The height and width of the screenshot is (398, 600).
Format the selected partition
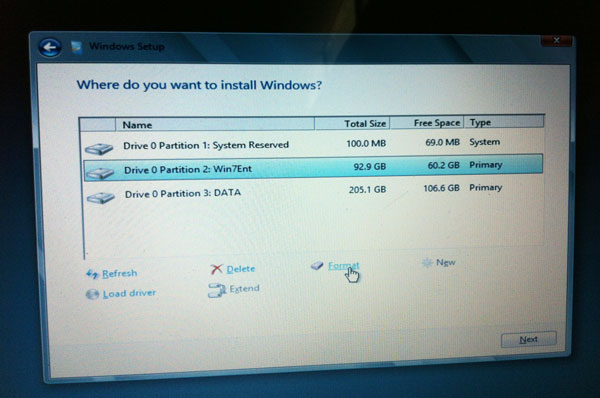coord(344,265)
